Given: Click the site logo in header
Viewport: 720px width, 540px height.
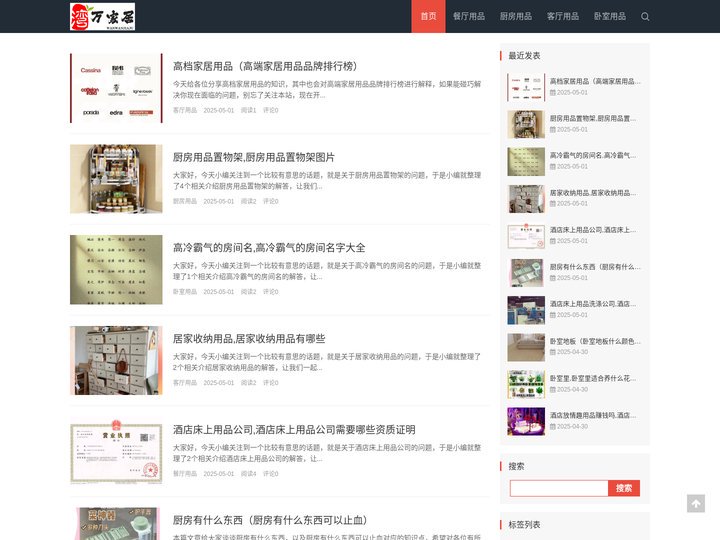Looking at the screenshot, I should pyautogui.click(x=102, y=17).
